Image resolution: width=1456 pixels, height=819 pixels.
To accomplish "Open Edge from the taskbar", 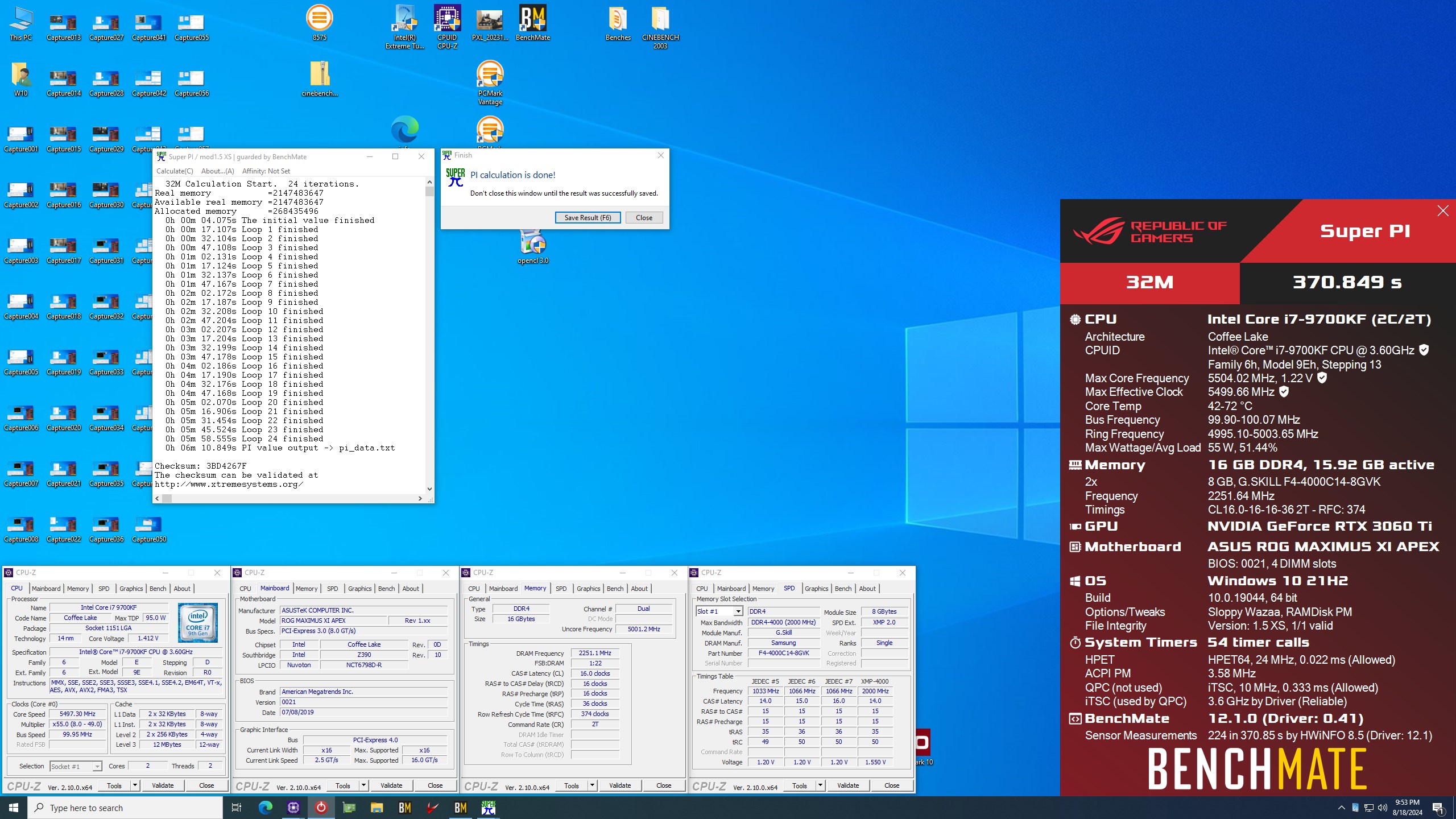I will pos(265,808).
